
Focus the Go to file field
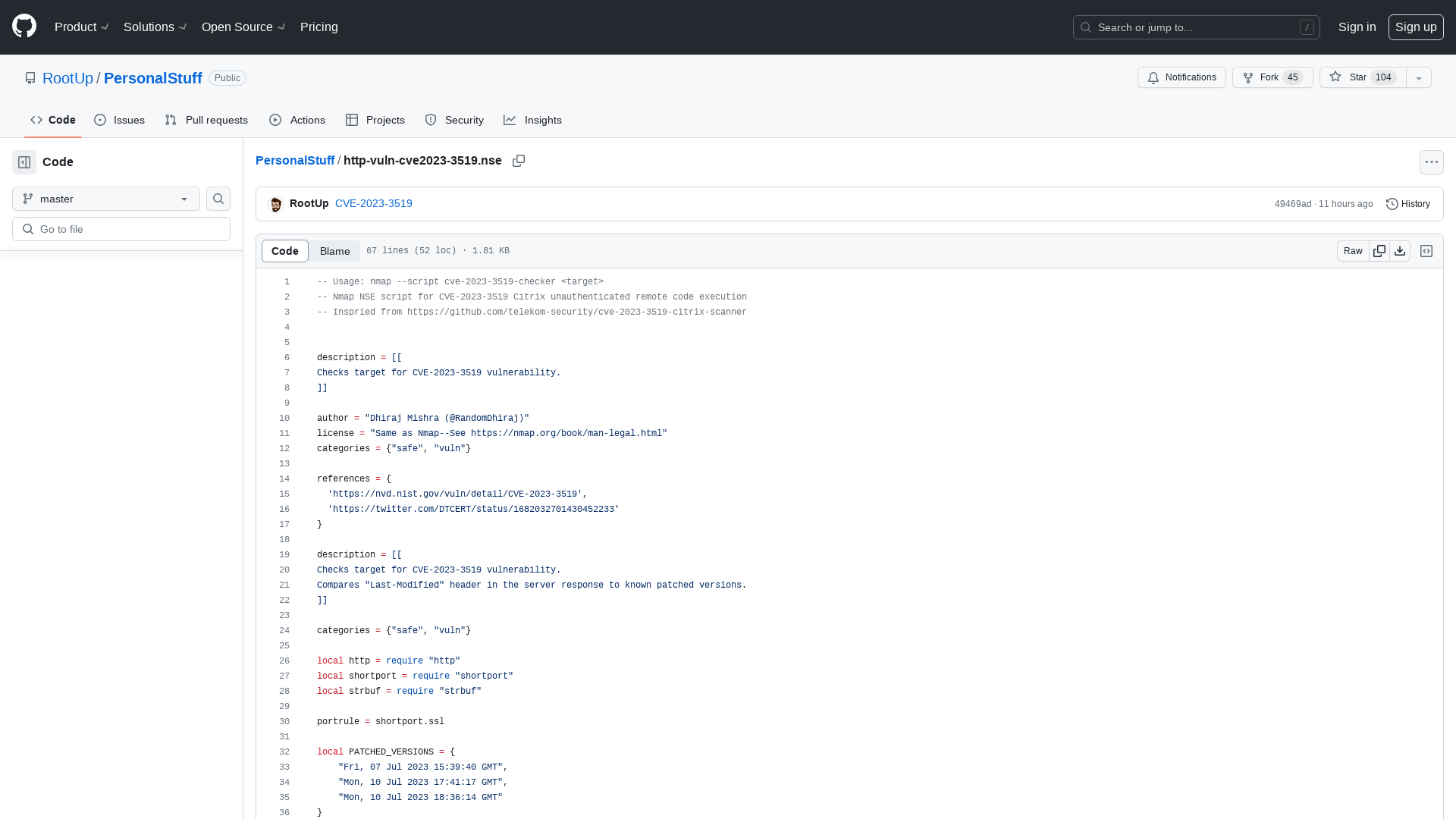pos(121,229)
